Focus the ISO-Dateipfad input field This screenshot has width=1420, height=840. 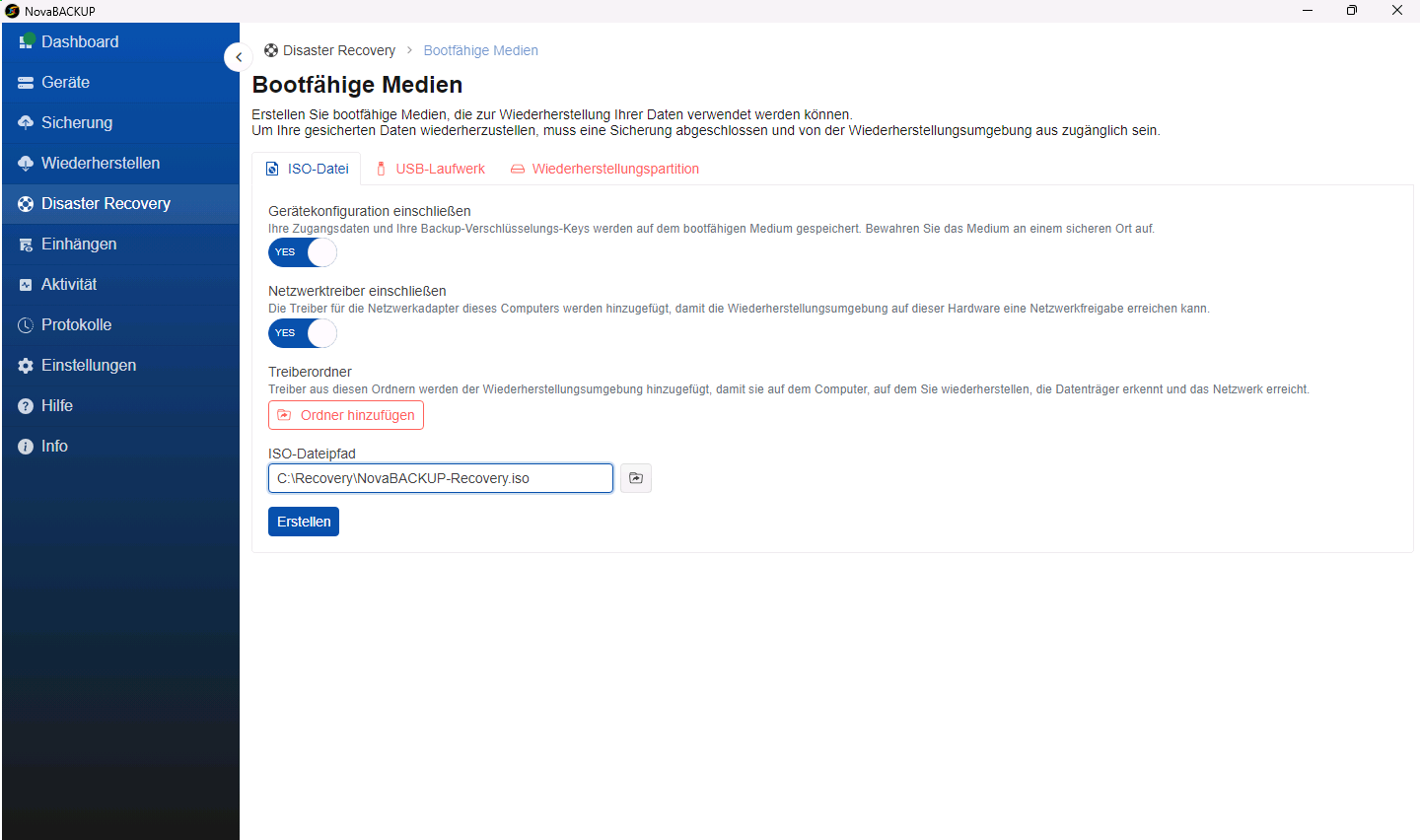pyautogui.click(x=441, y=478)
